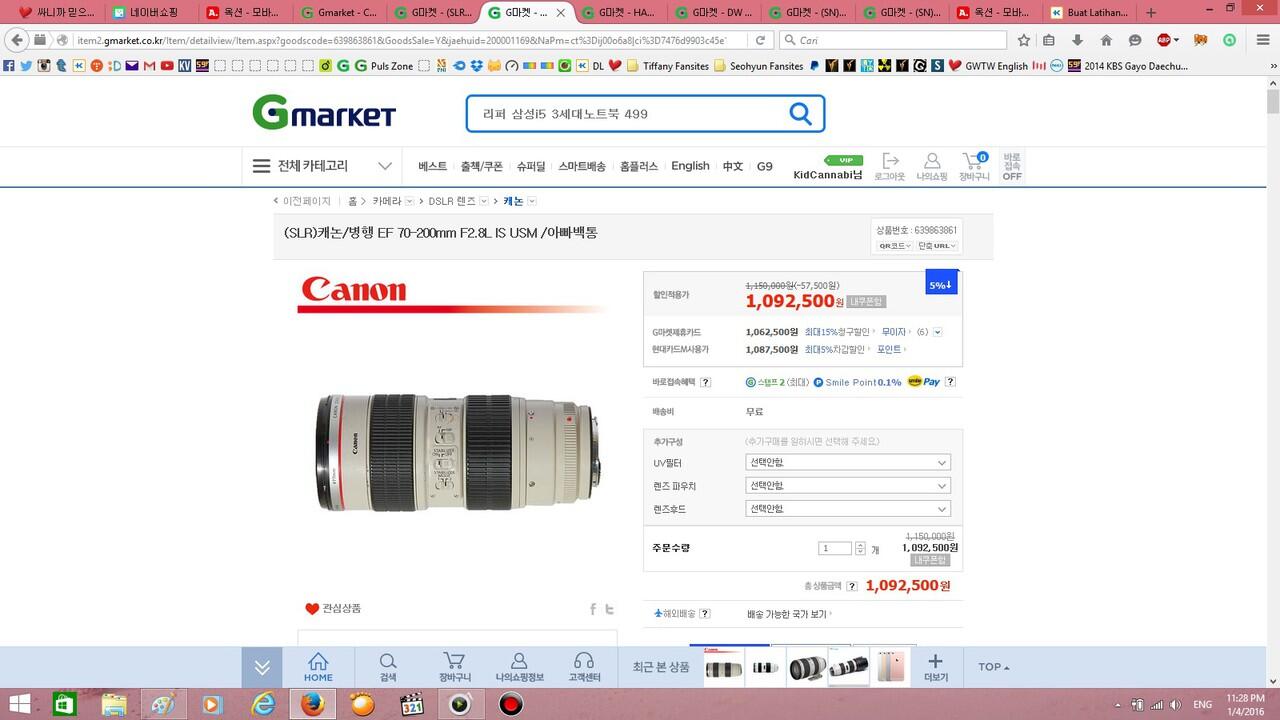Switch to English site menu item
This screenshot has height=720, width=1280.
[x=690, y=166]
